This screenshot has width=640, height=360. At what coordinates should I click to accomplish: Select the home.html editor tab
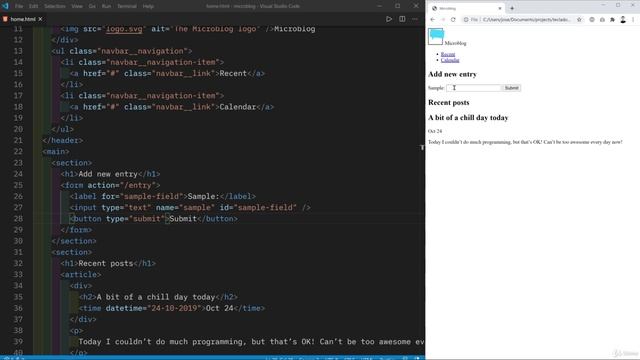[x=22, y=19]
